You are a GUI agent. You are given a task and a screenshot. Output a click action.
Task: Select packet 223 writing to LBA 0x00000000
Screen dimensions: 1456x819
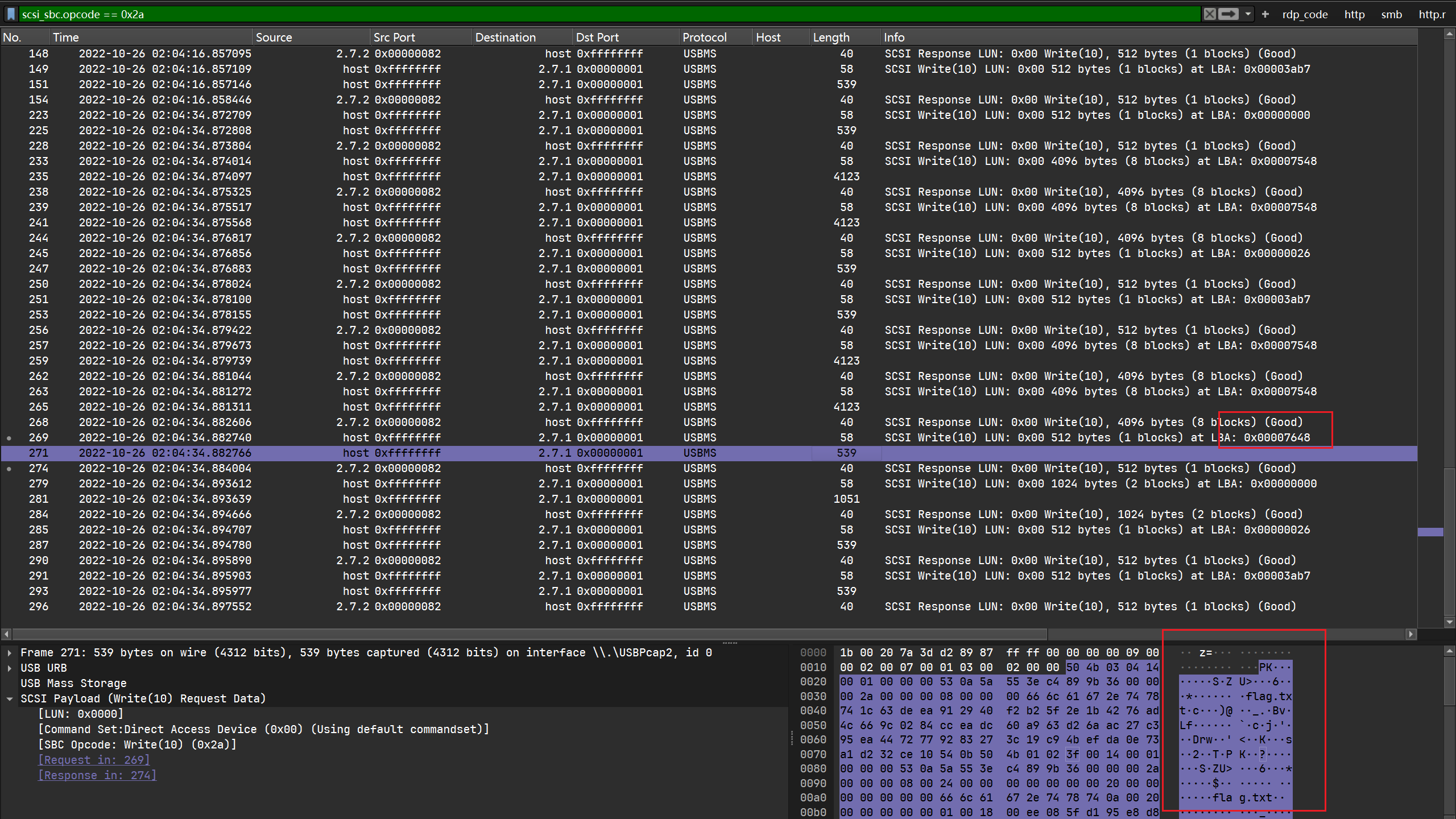pos(709,115)
